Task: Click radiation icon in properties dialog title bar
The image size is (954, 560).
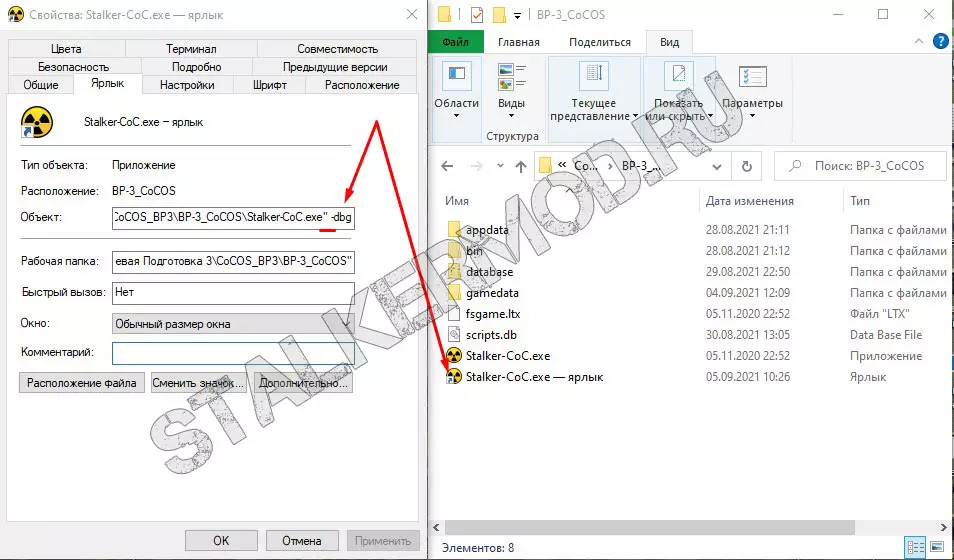Action: 16,14
